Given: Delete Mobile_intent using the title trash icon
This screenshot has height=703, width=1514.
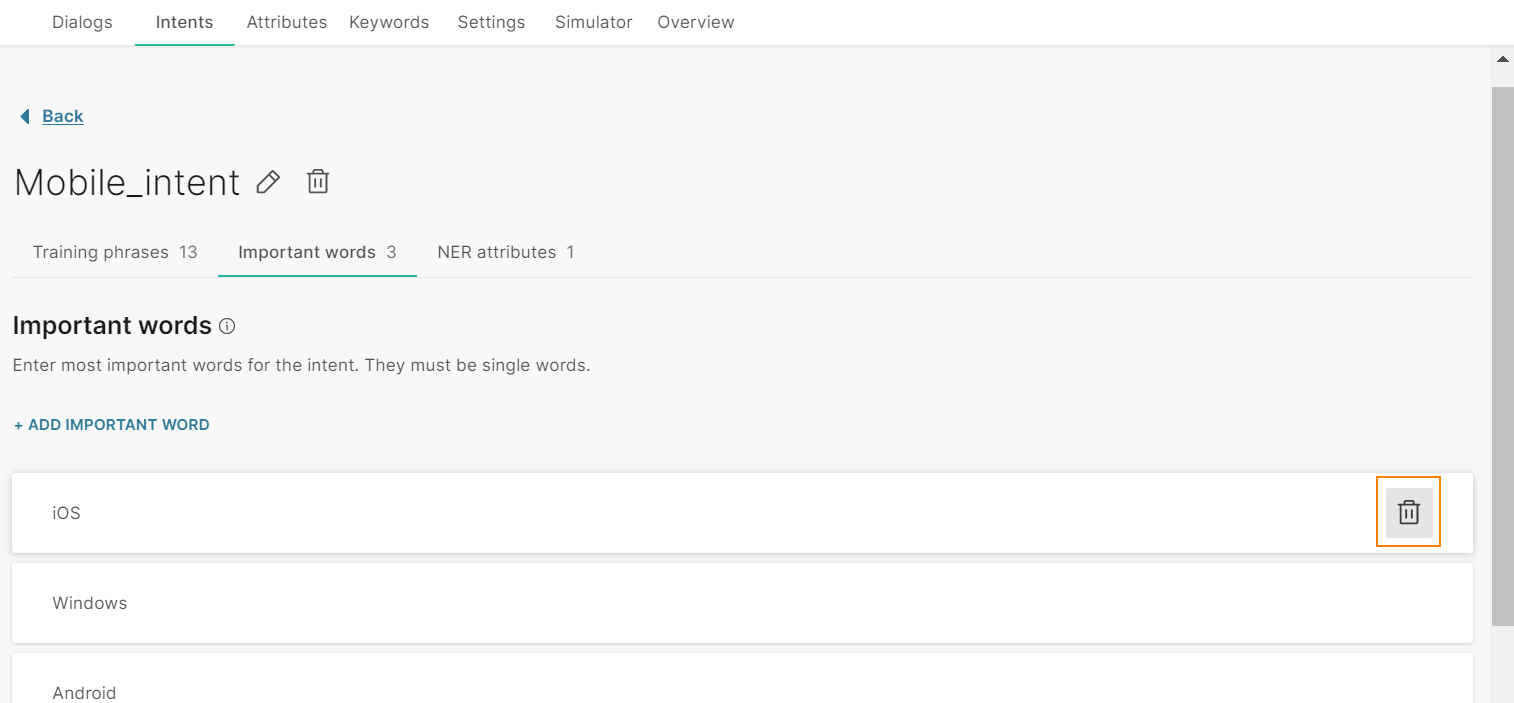Looking at the screenshot, I should pos(318,182).
